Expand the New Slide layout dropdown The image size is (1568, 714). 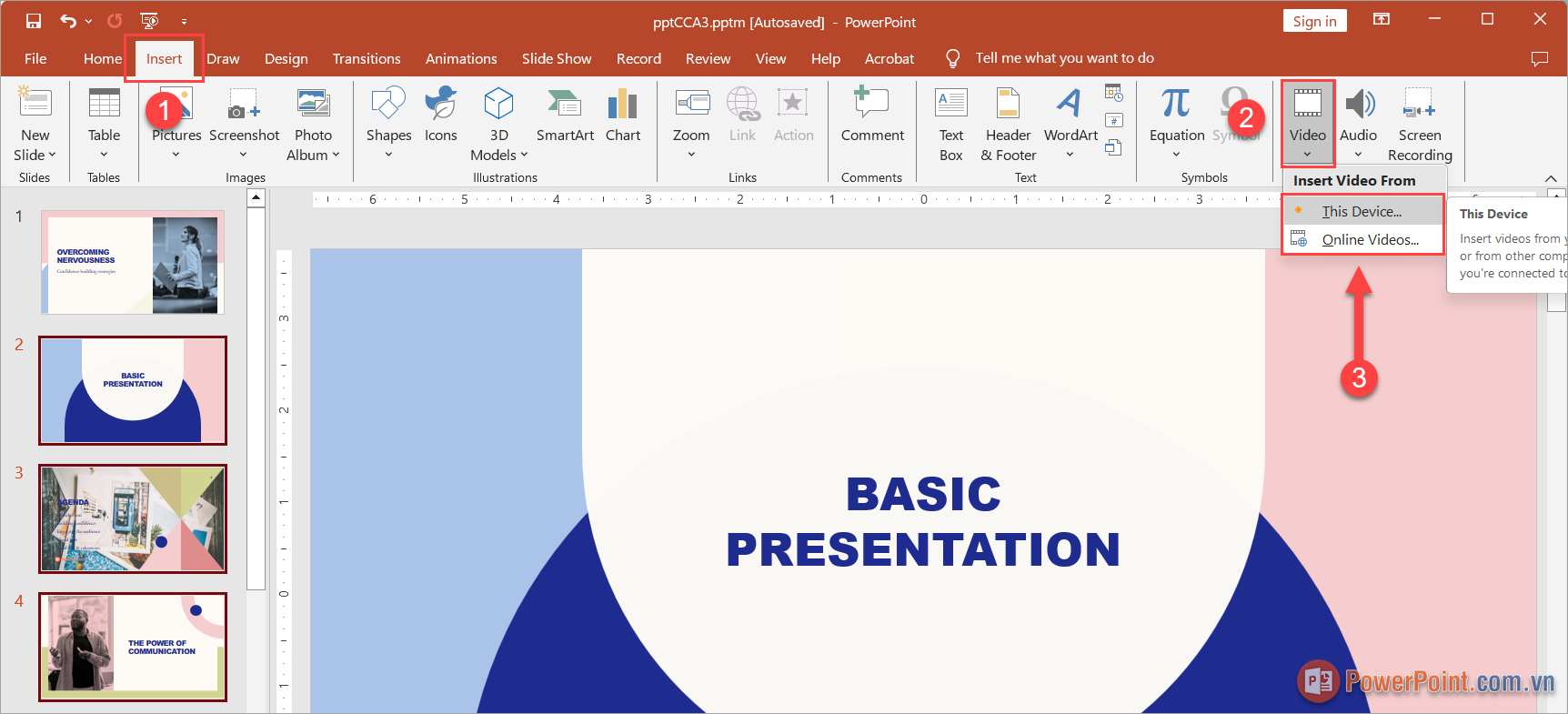[x=51, y=156]
